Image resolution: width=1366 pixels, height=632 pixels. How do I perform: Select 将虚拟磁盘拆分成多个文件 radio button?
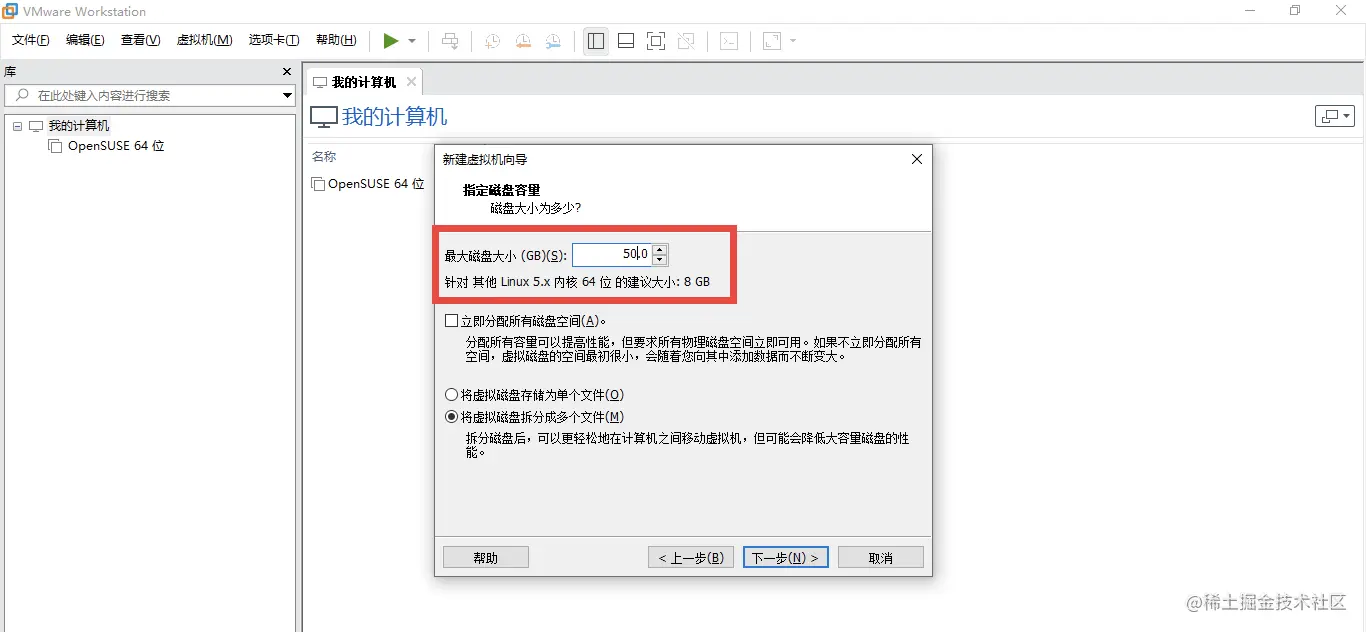click(x=451, y=417)
